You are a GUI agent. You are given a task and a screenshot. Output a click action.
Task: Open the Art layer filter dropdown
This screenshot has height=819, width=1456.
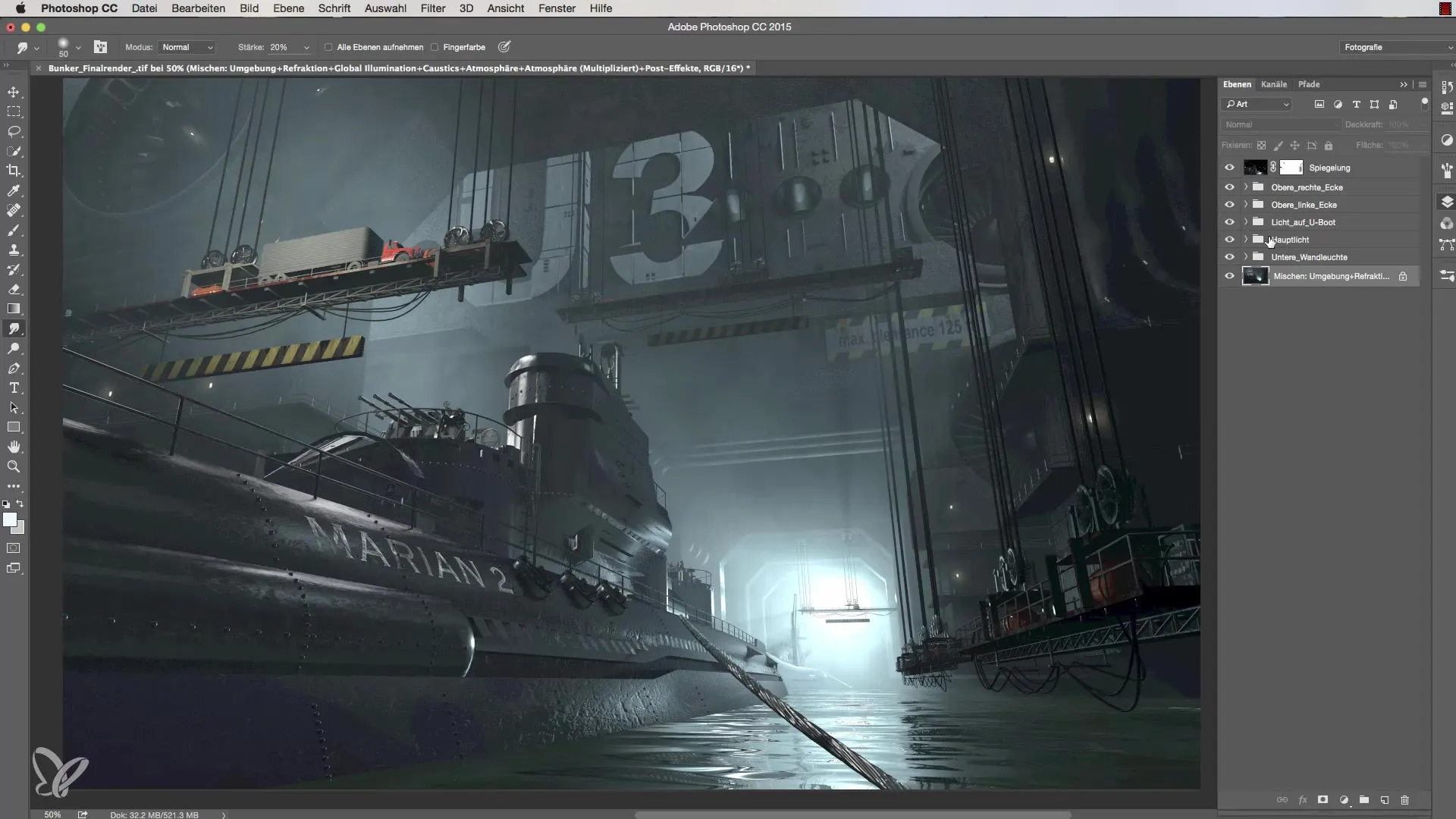pos(1257,105)
